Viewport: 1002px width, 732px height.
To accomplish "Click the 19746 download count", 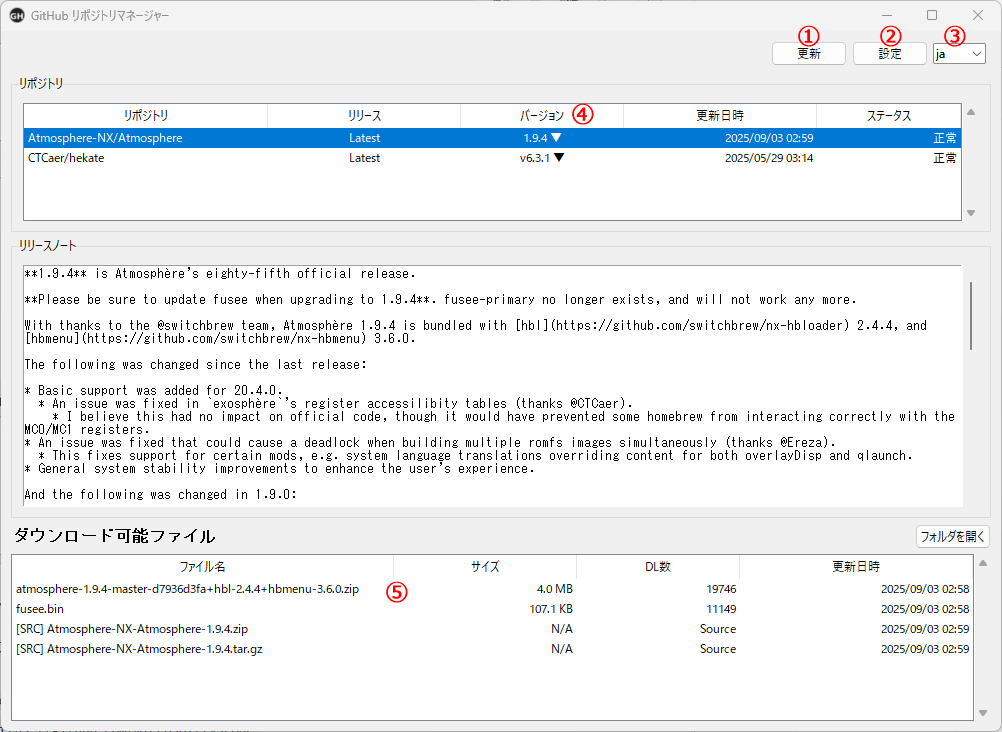I will (721, 589).
